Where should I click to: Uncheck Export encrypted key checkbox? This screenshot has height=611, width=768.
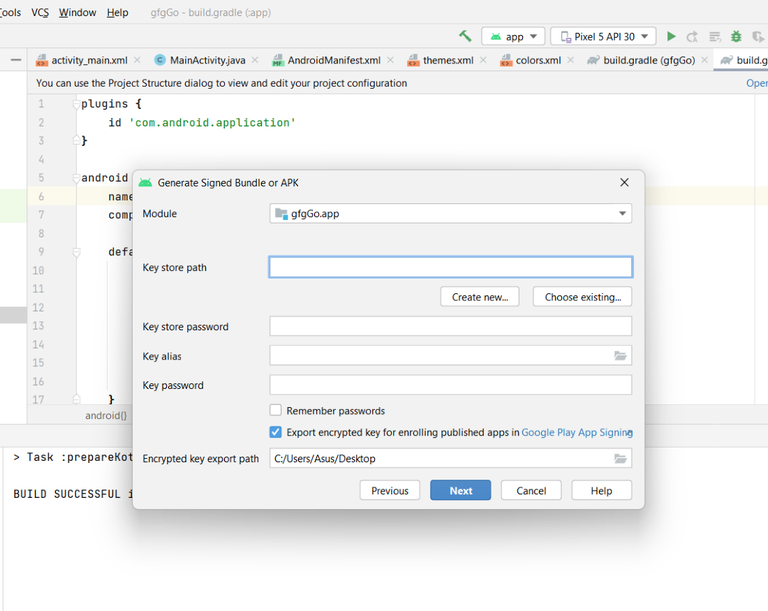[x=276, y=432]
